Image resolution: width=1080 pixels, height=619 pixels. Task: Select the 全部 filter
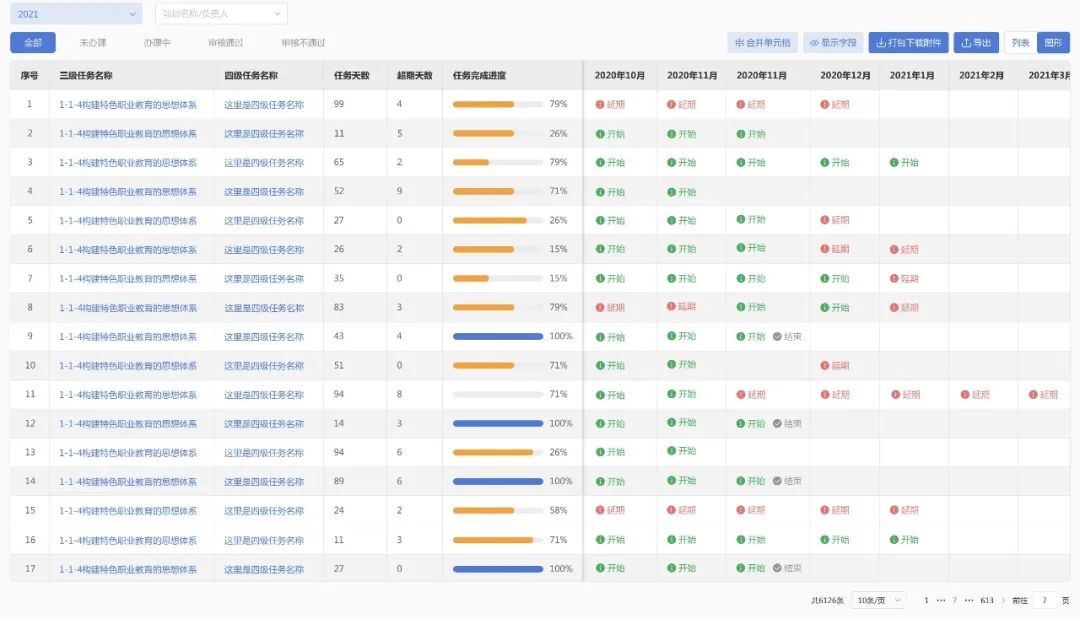tap(33, 43)
